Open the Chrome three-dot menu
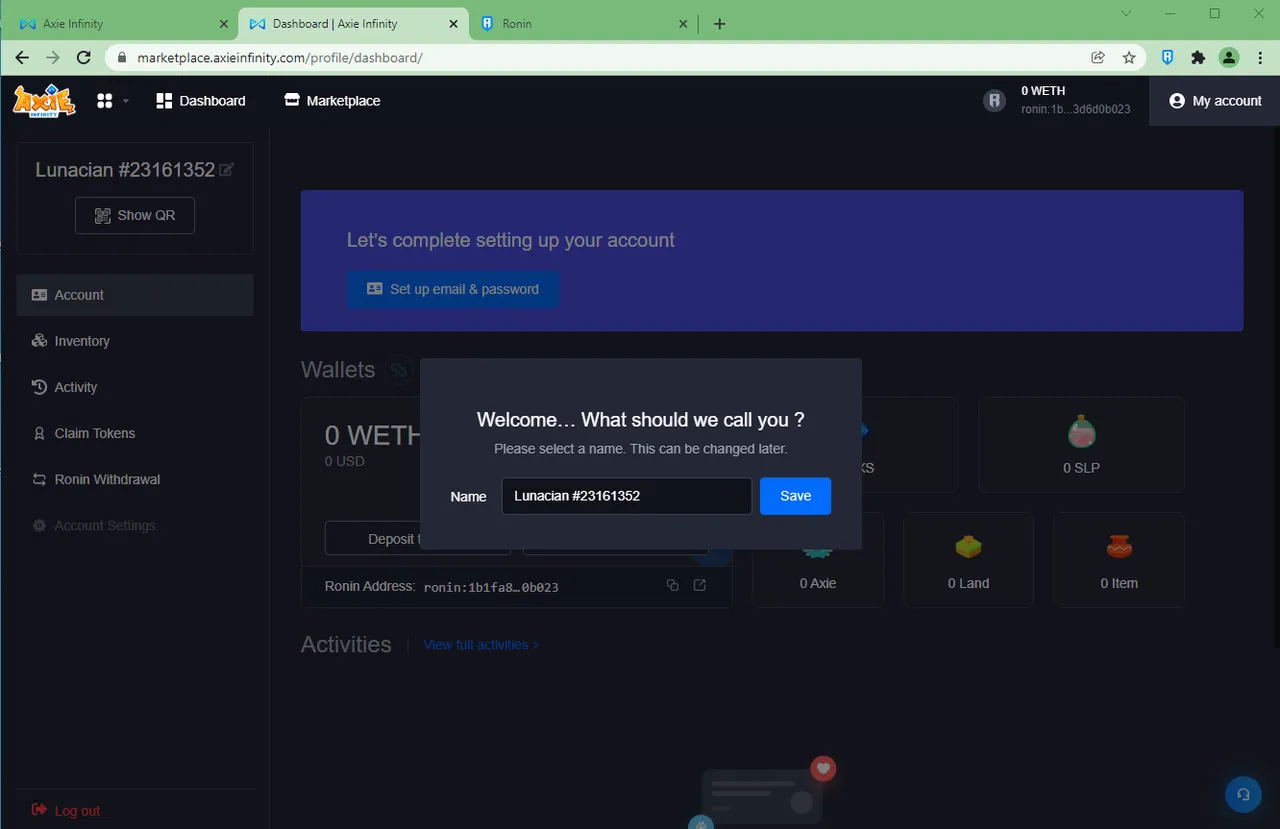Viewport: 1280px width, 829px height. pos(1260,58)
